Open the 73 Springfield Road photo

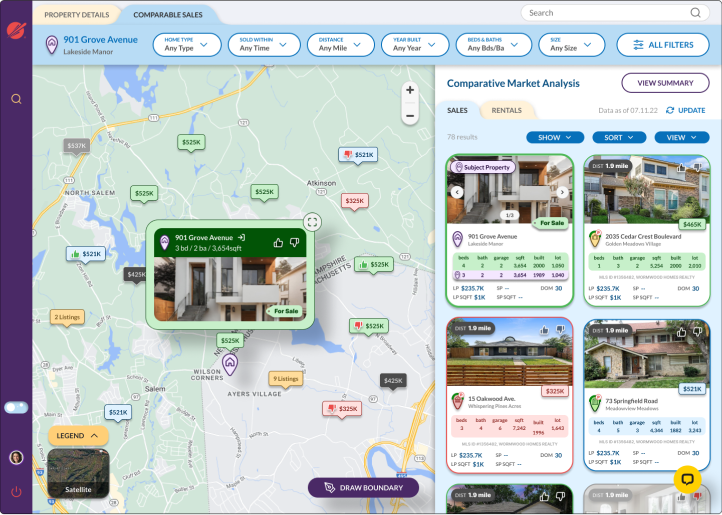pyautogui.click(x=646, y=355)
